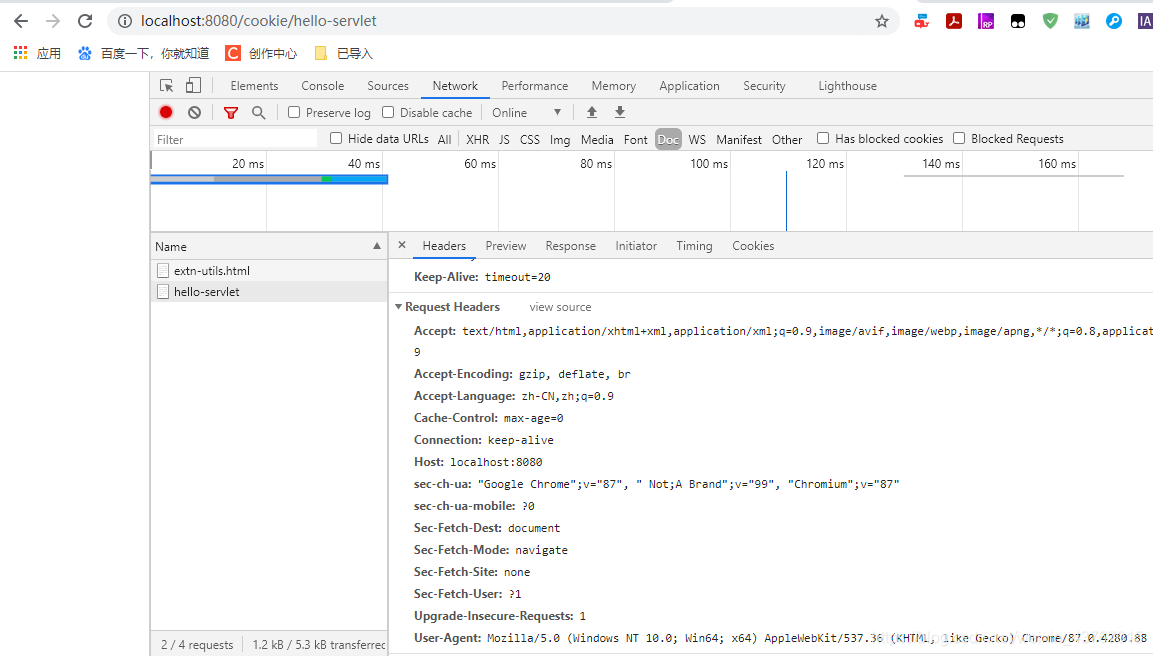Screen dimensions: 1153x656
Task: Open the Adobe Acrobat extension icon
Action: coord(954,21)
